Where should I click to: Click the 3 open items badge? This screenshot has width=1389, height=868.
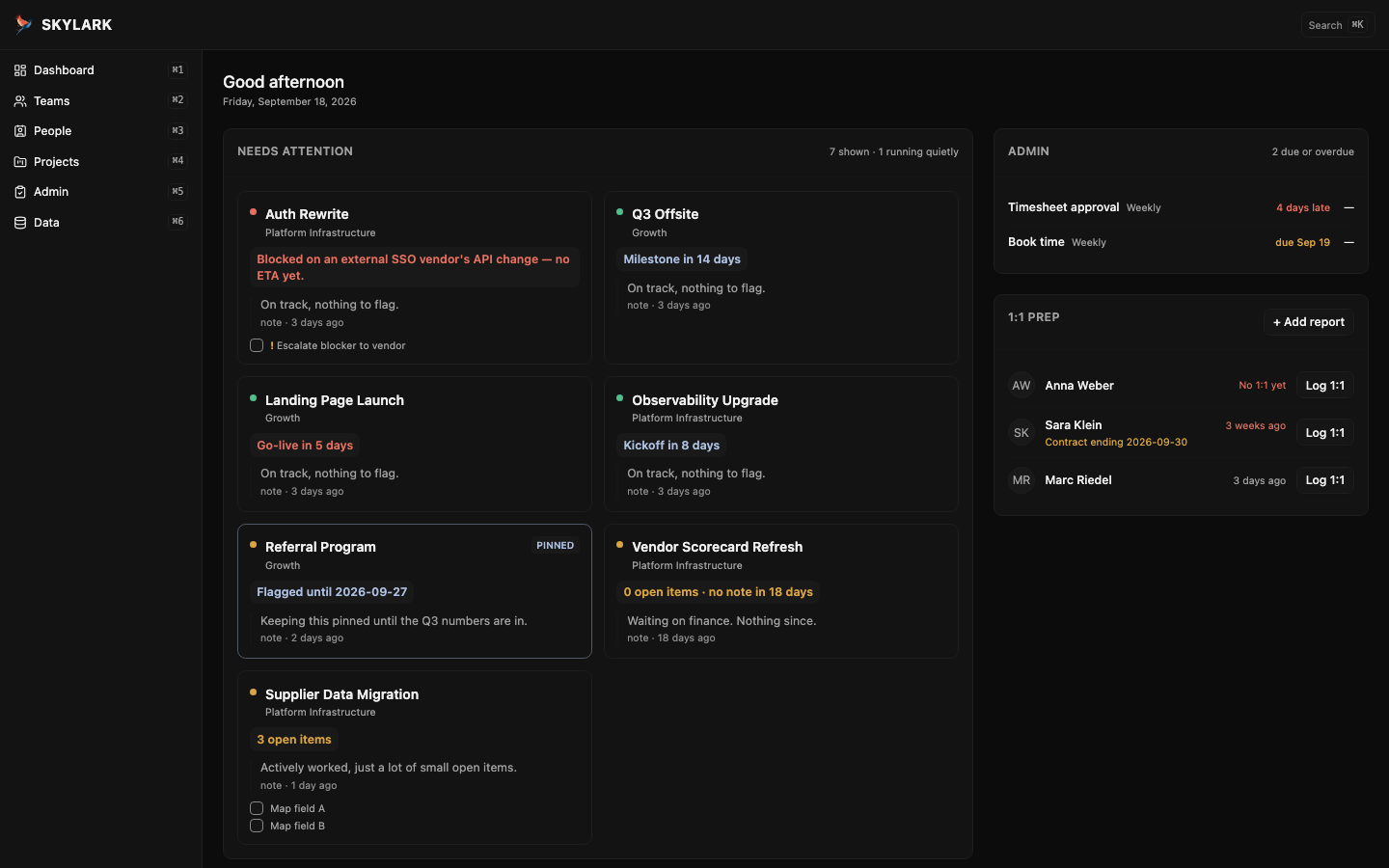click(x=294, y=740)
